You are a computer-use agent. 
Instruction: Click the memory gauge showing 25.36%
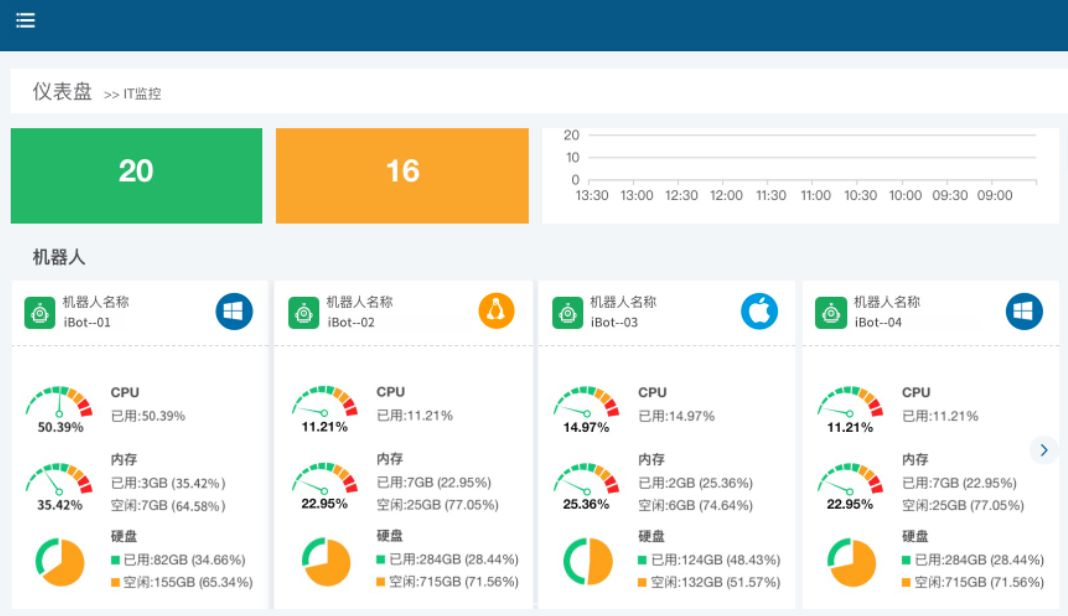coord(586,487)
